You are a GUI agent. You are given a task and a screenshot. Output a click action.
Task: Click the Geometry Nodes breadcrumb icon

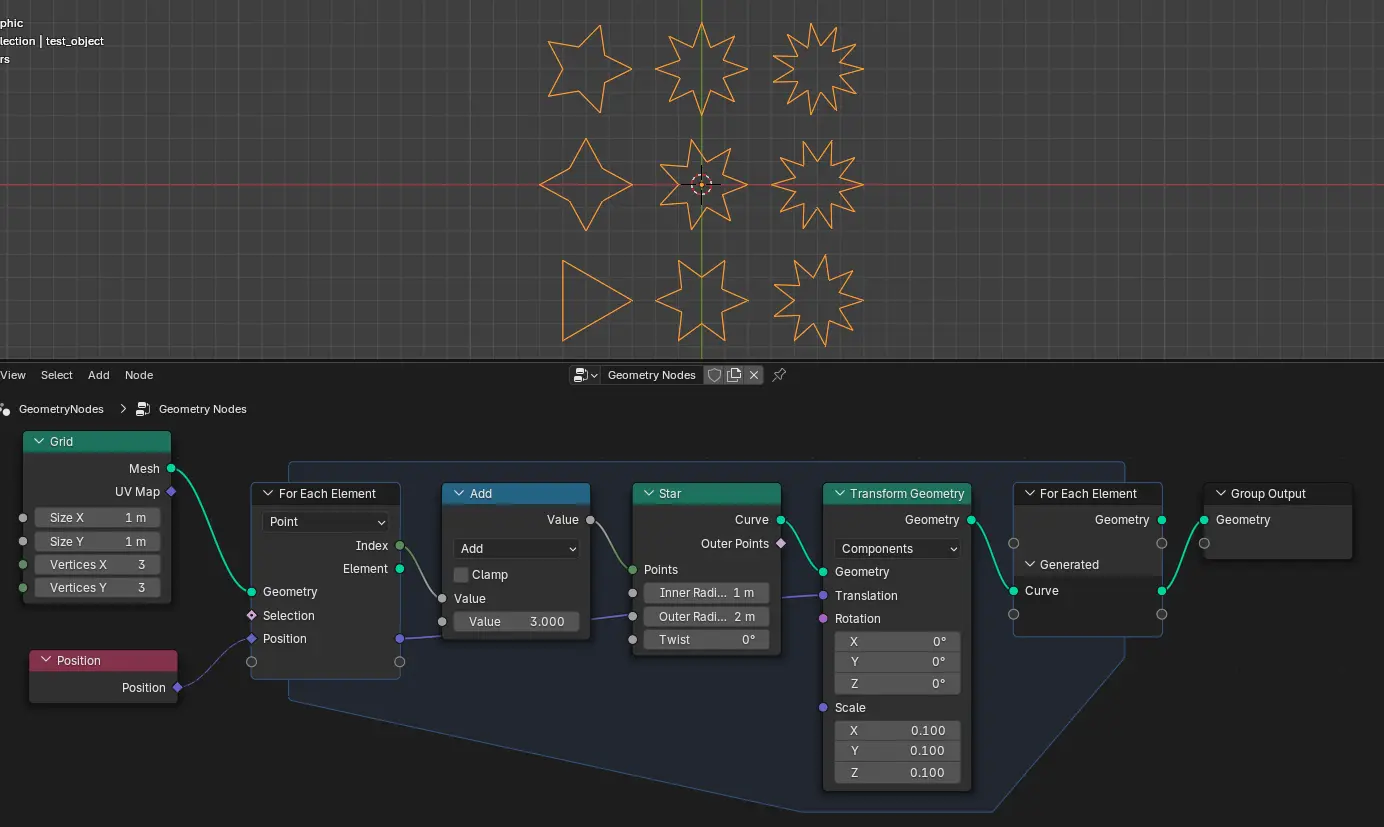click(143, 409)
